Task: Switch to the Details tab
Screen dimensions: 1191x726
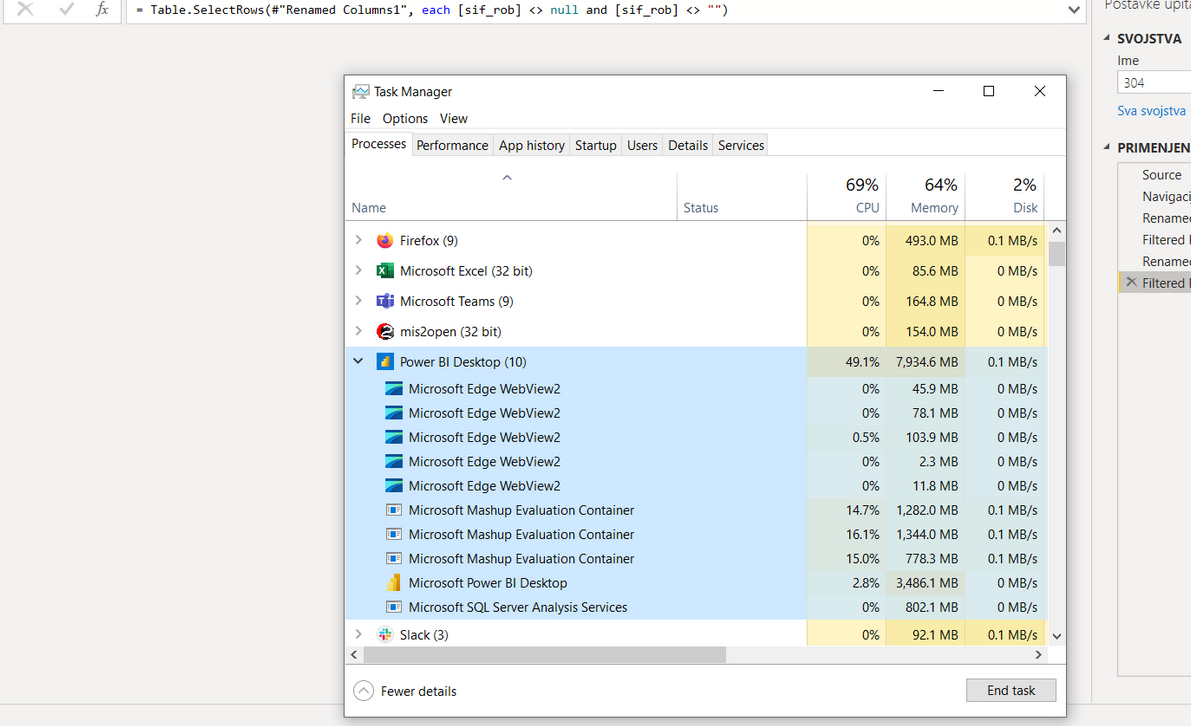Action: point(687,145)
